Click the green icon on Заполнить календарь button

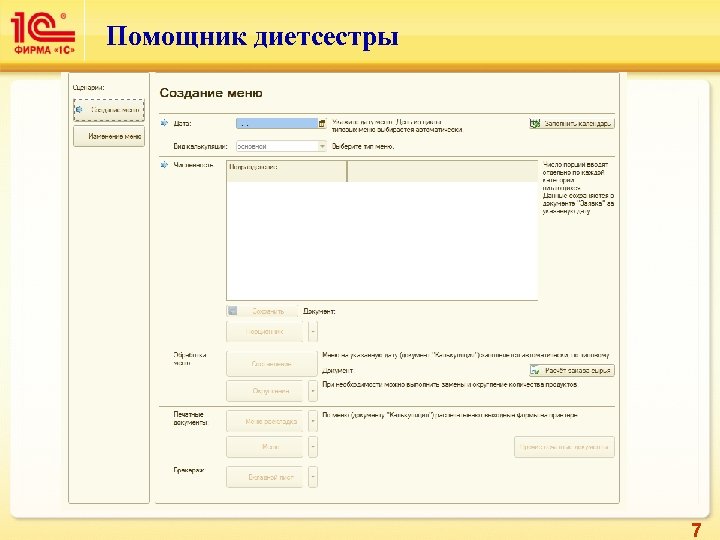tap(535, 123)
